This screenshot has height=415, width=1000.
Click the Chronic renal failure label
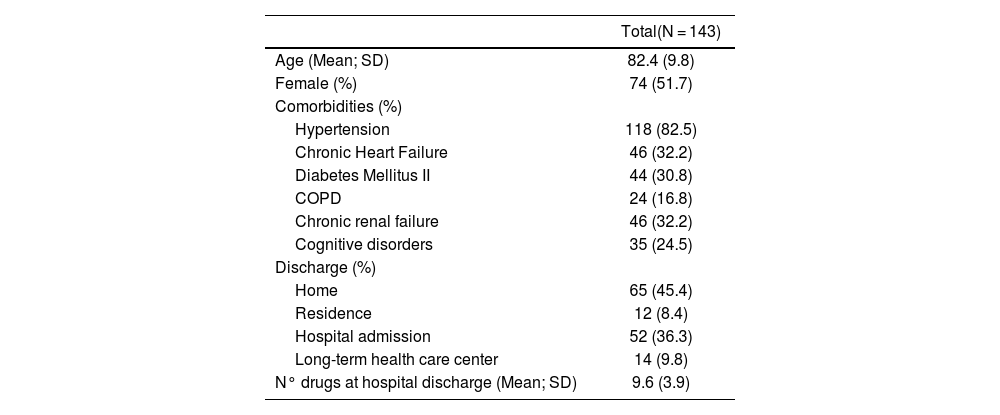(367, 221)
